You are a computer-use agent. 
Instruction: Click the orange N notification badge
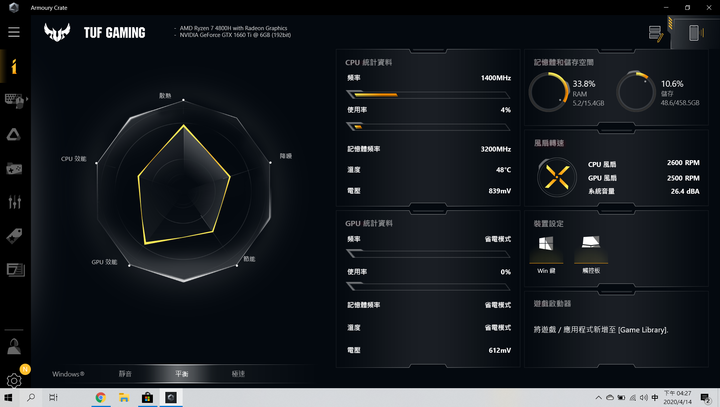pos(25,369)
